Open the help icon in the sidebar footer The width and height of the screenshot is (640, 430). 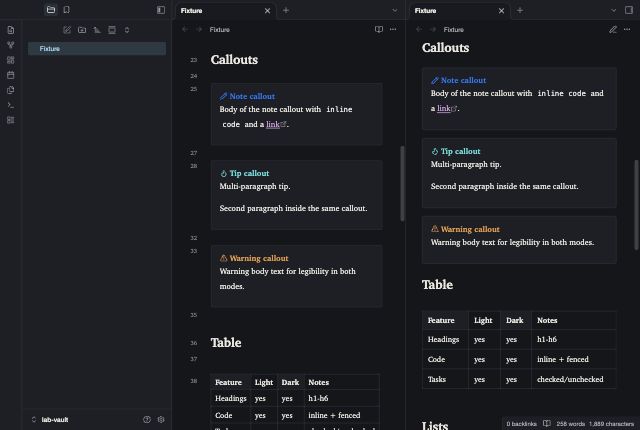click(x=147, y=419)
